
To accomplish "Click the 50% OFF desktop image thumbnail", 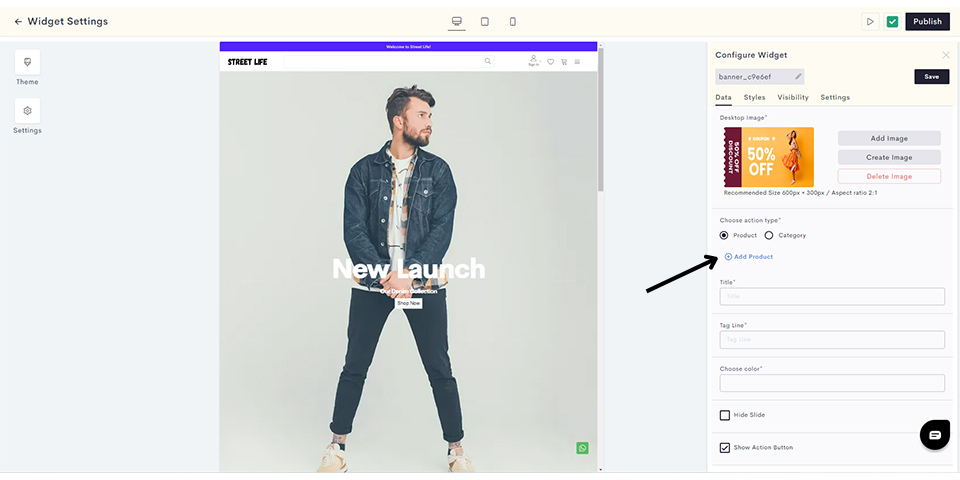I will (768, 157).
